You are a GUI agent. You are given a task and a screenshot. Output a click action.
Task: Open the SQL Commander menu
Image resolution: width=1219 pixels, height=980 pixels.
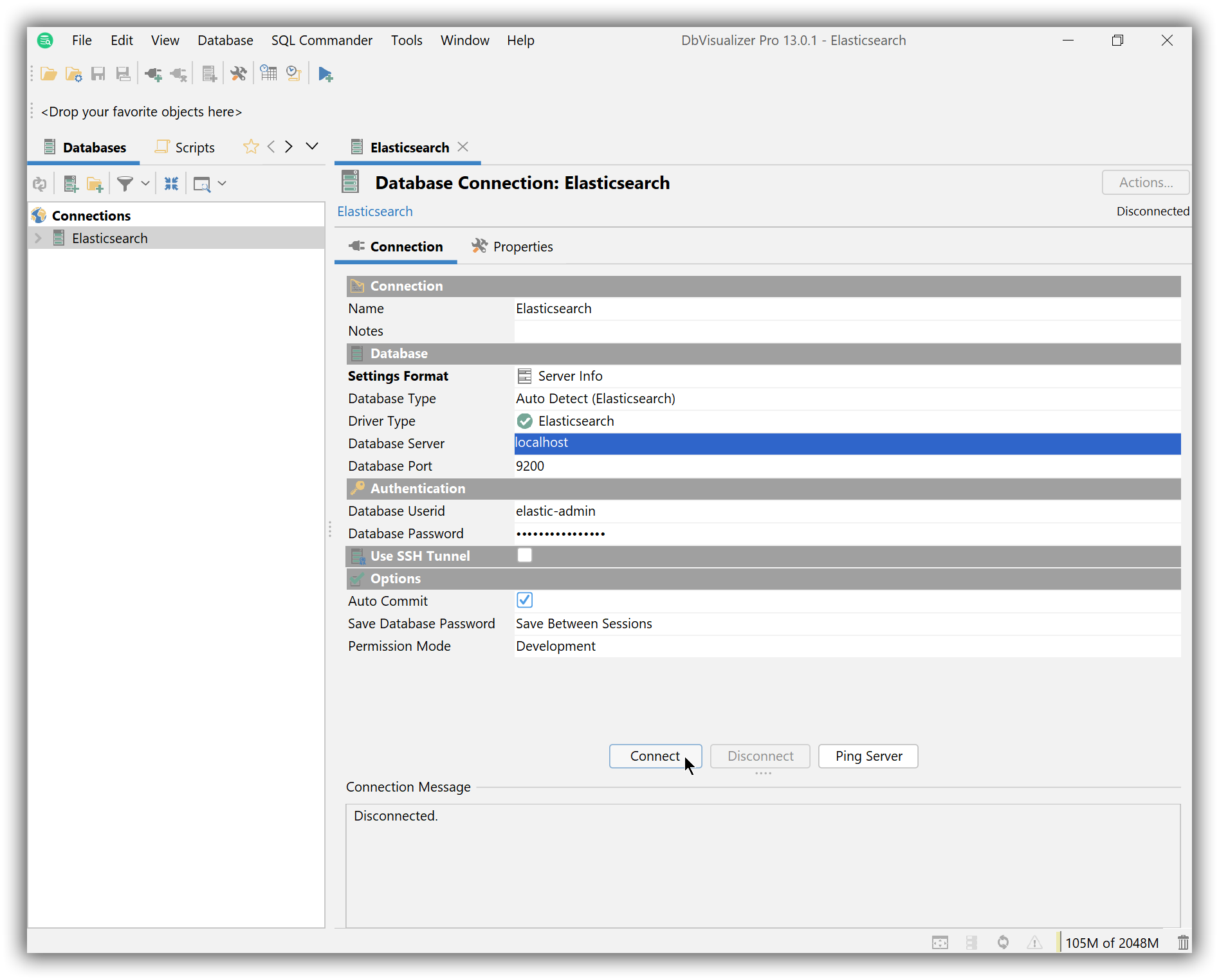click(x=322, y=41)
